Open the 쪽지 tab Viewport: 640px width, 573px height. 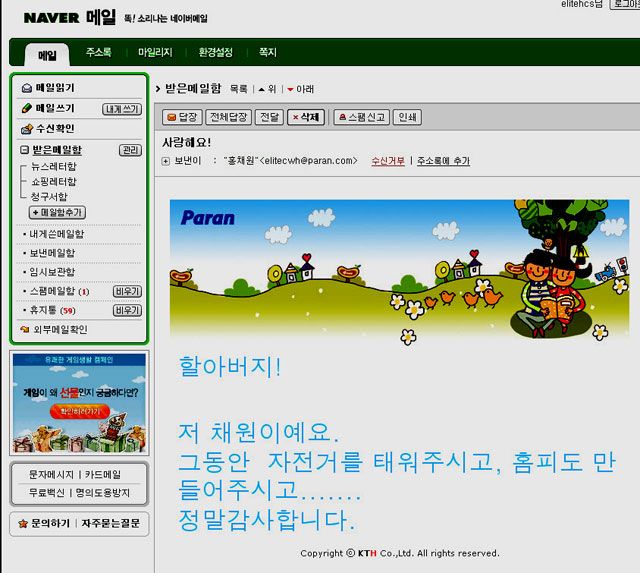(x=268, y=52)
